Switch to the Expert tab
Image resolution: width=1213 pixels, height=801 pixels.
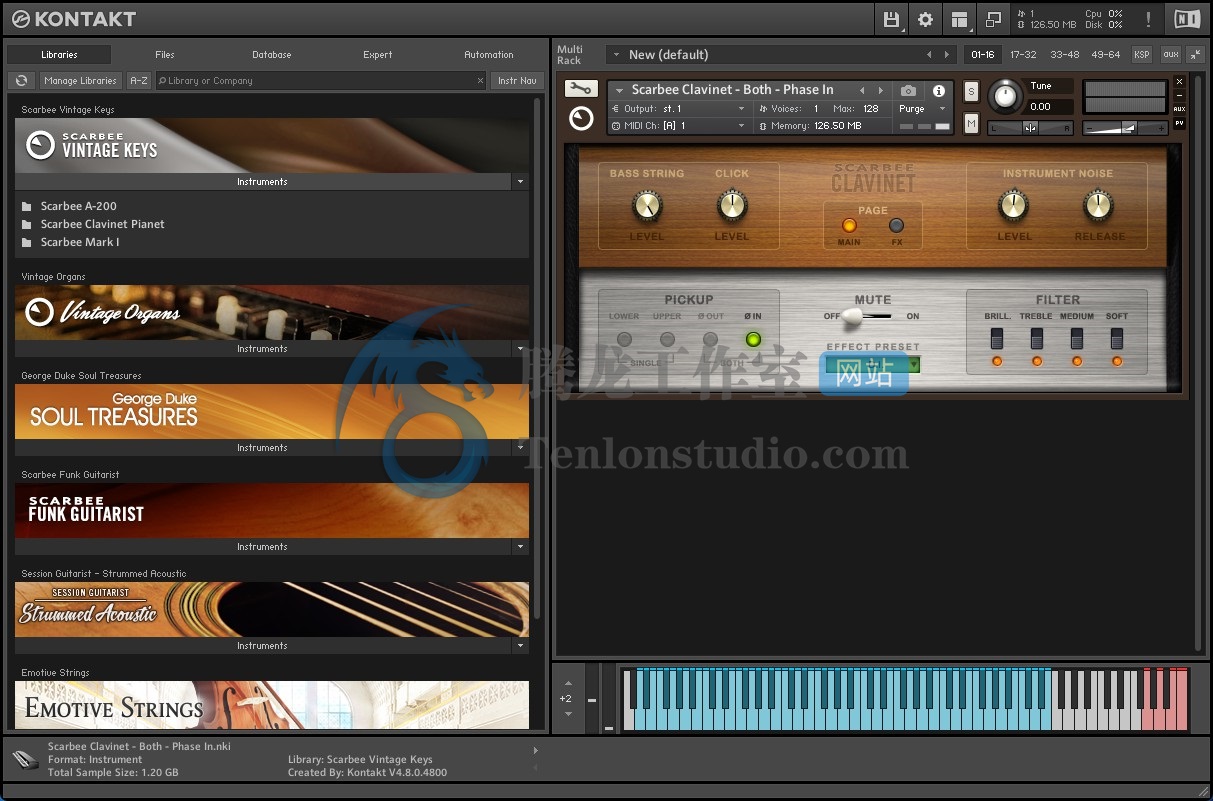tap(378, 55)
